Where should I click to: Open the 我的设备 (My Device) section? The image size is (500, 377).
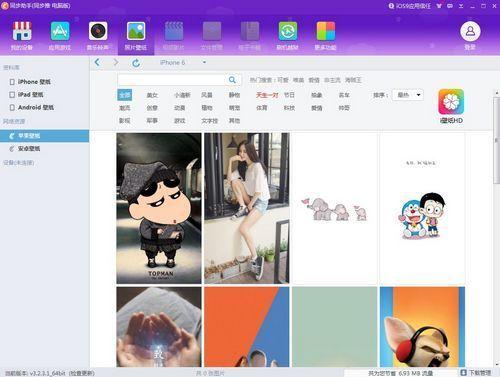tap(22, 36)
